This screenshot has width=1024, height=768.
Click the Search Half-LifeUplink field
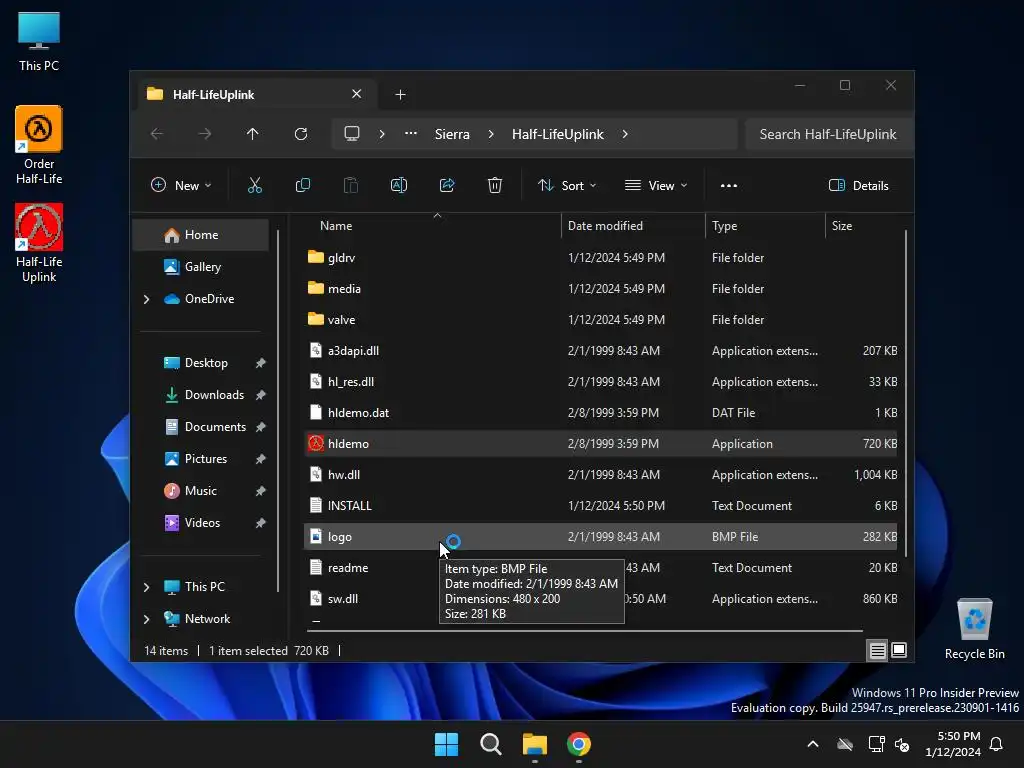tap(828, 134)
